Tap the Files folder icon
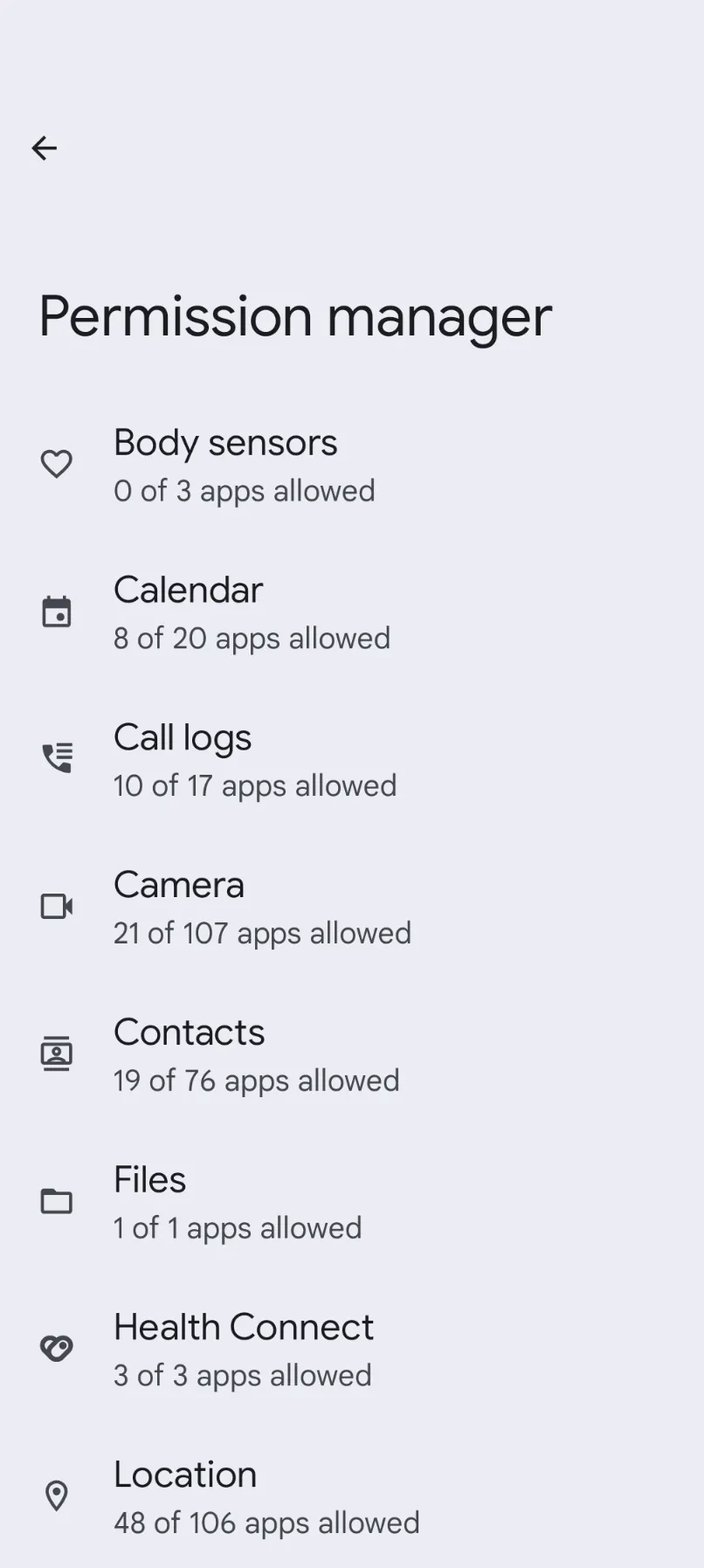This screenshot has height=1568, width=704. coord(57,1201)
